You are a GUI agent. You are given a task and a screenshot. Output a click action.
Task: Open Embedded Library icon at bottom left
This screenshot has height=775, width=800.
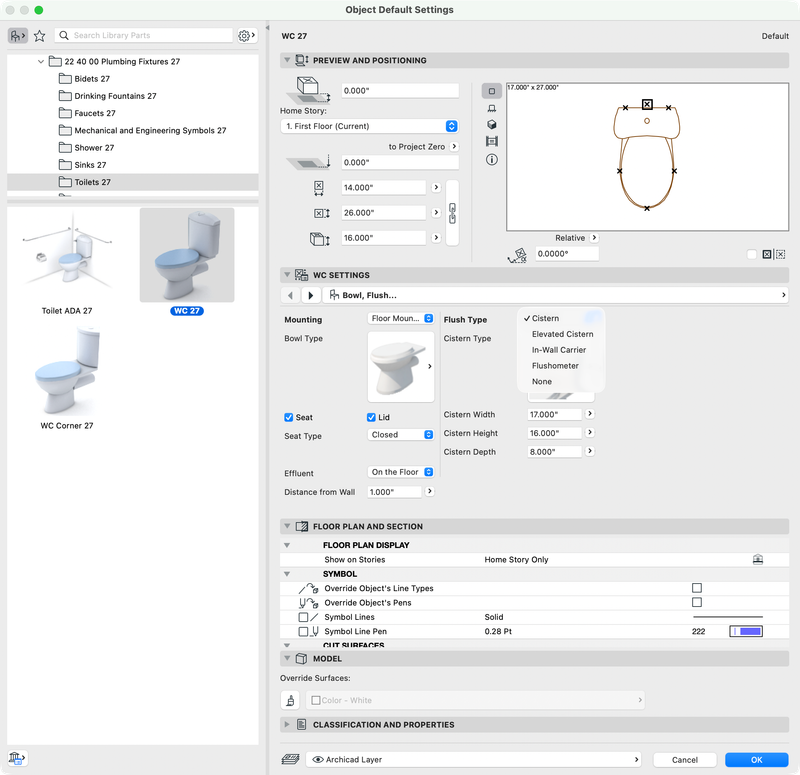pos(17,758)
